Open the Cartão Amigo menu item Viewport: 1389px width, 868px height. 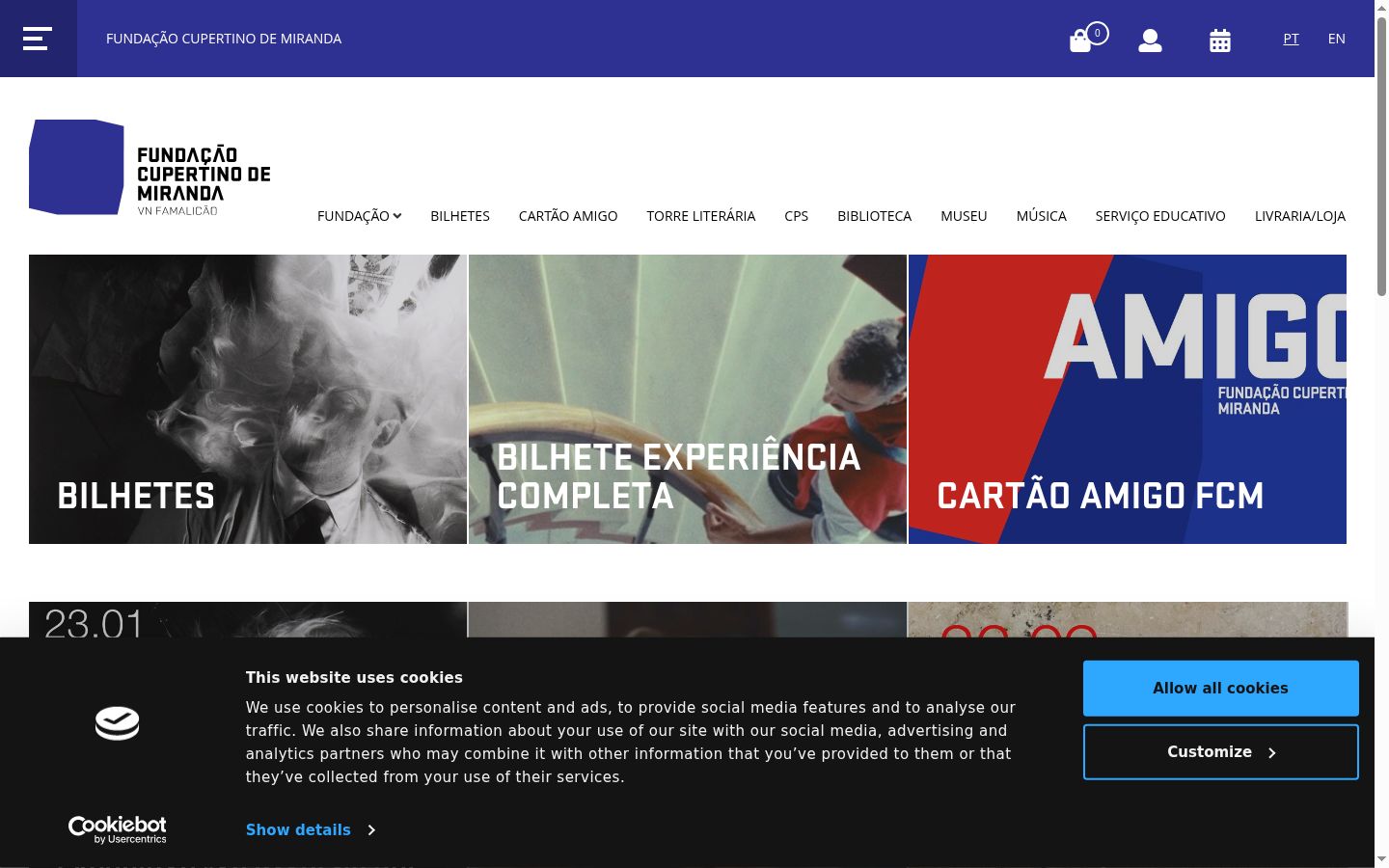pyautogui.click(x=568, y=216)
